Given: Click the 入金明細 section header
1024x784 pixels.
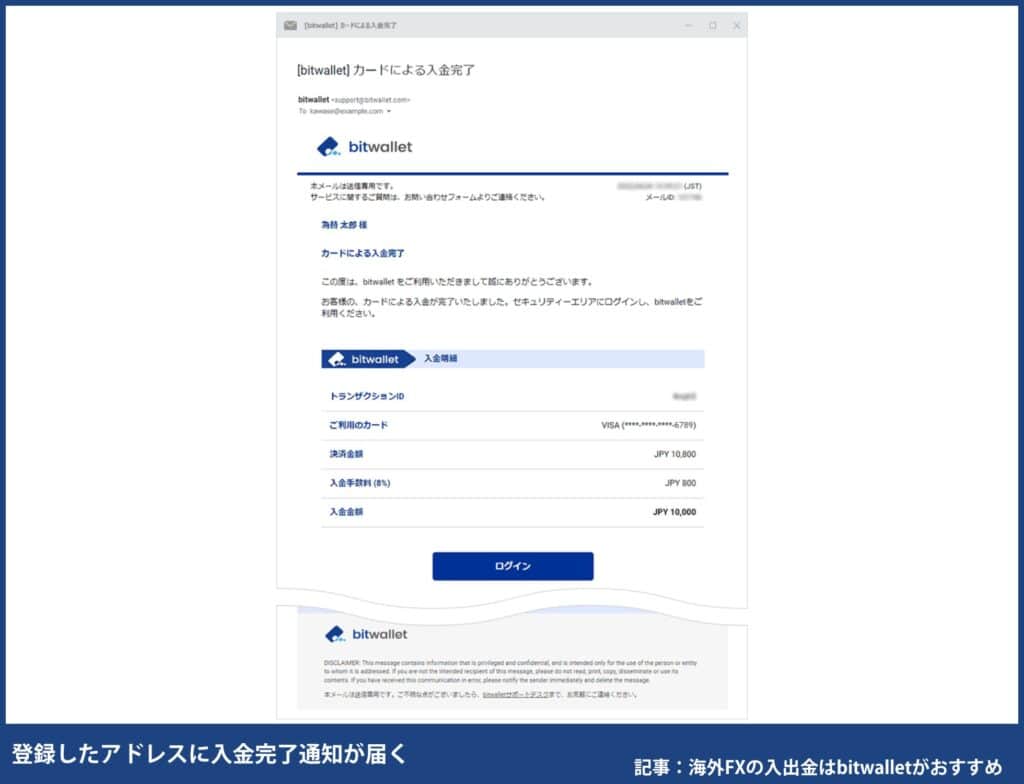Looking at the screenshot, I should [x=441, y=359].
